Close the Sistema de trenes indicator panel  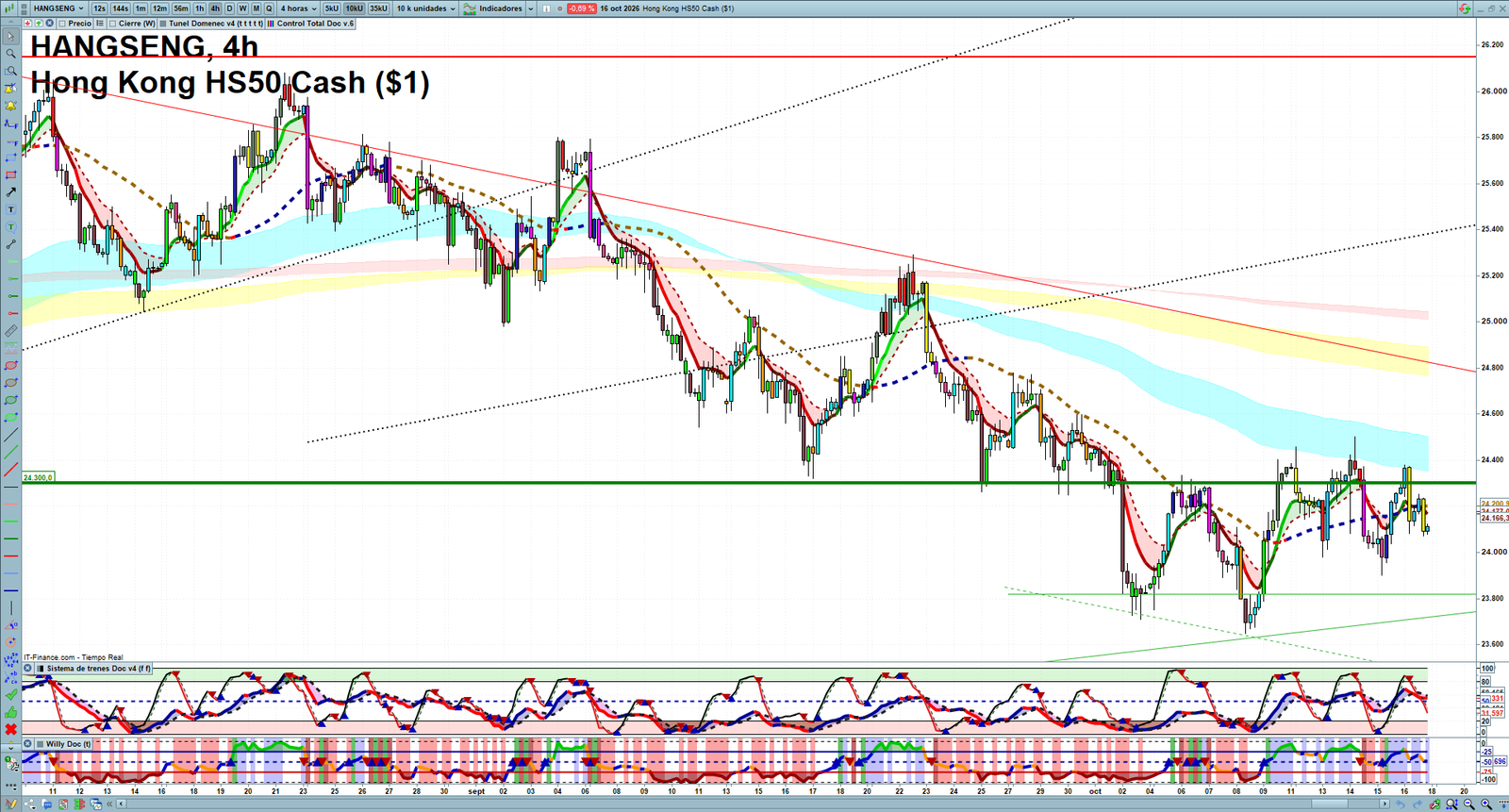pyautogui.click(x=28, y=669)
